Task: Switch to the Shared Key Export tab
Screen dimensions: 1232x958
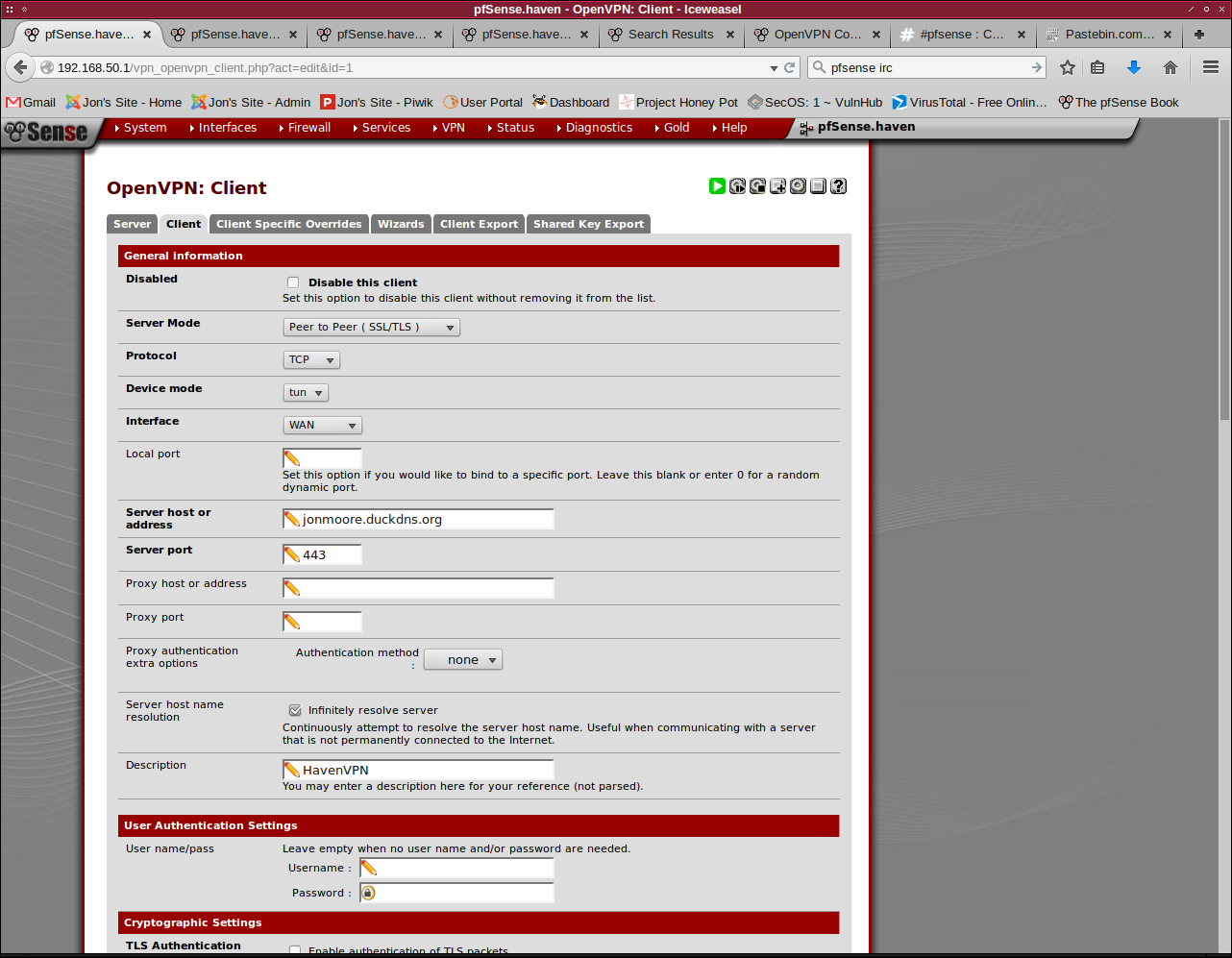Action: [588, 224]
